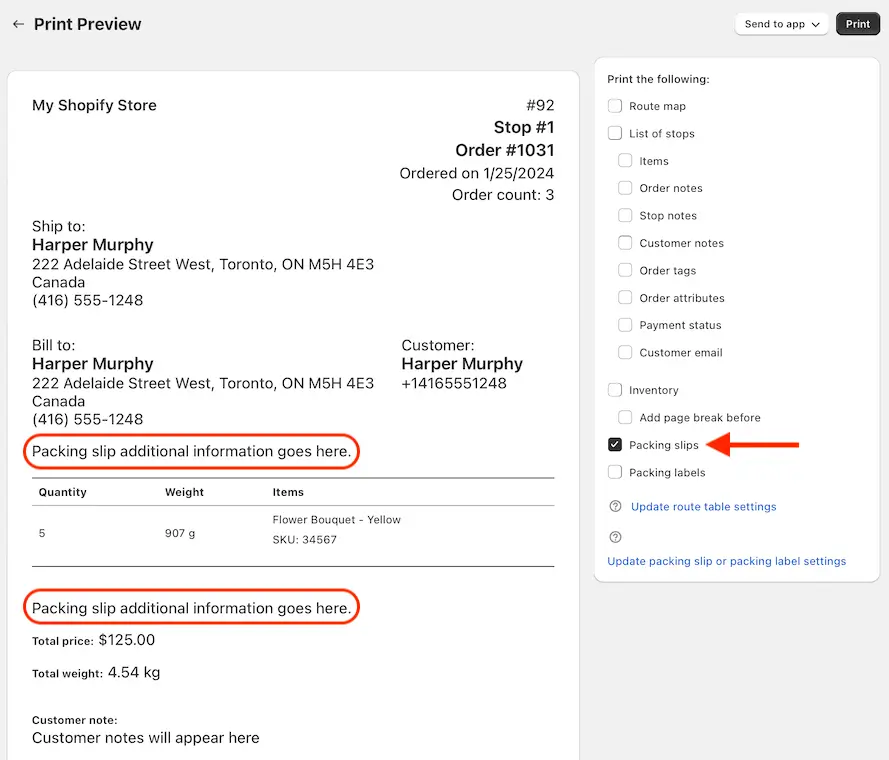The image size is (889, 760).
Task: Tick the Items checkbox
Action: tap(625, 161)
